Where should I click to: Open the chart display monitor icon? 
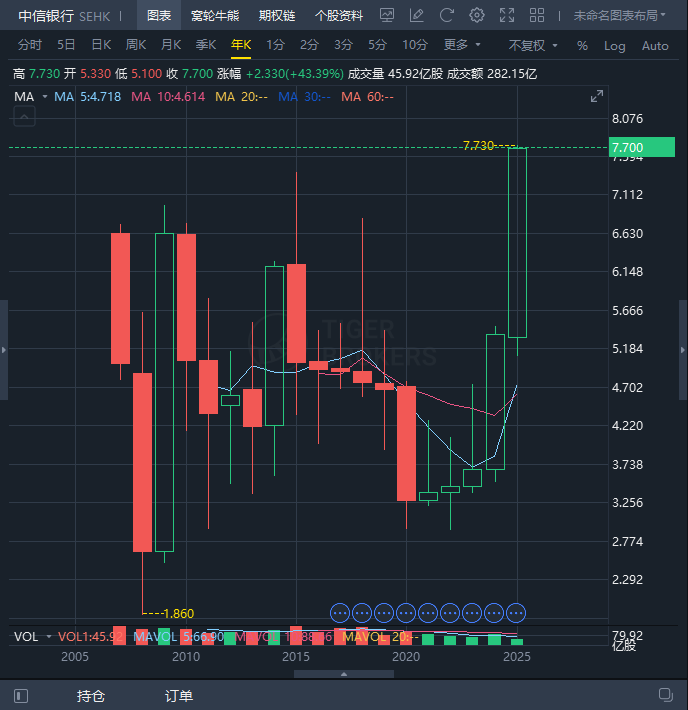point(387,15)
